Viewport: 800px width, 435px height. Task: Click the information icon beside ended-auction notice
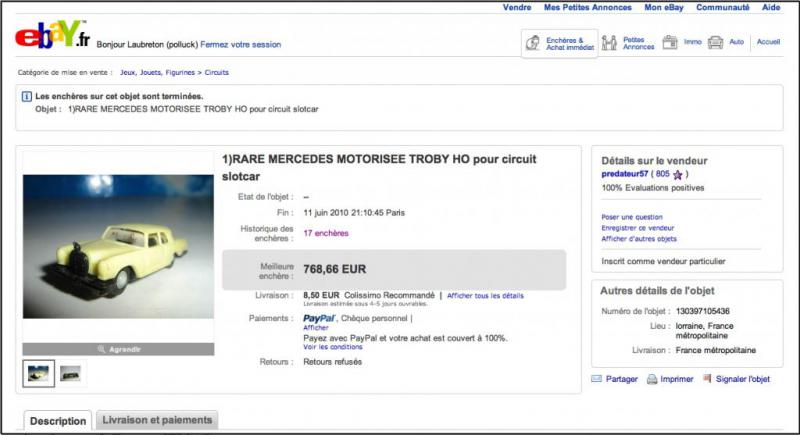point(27,96)
